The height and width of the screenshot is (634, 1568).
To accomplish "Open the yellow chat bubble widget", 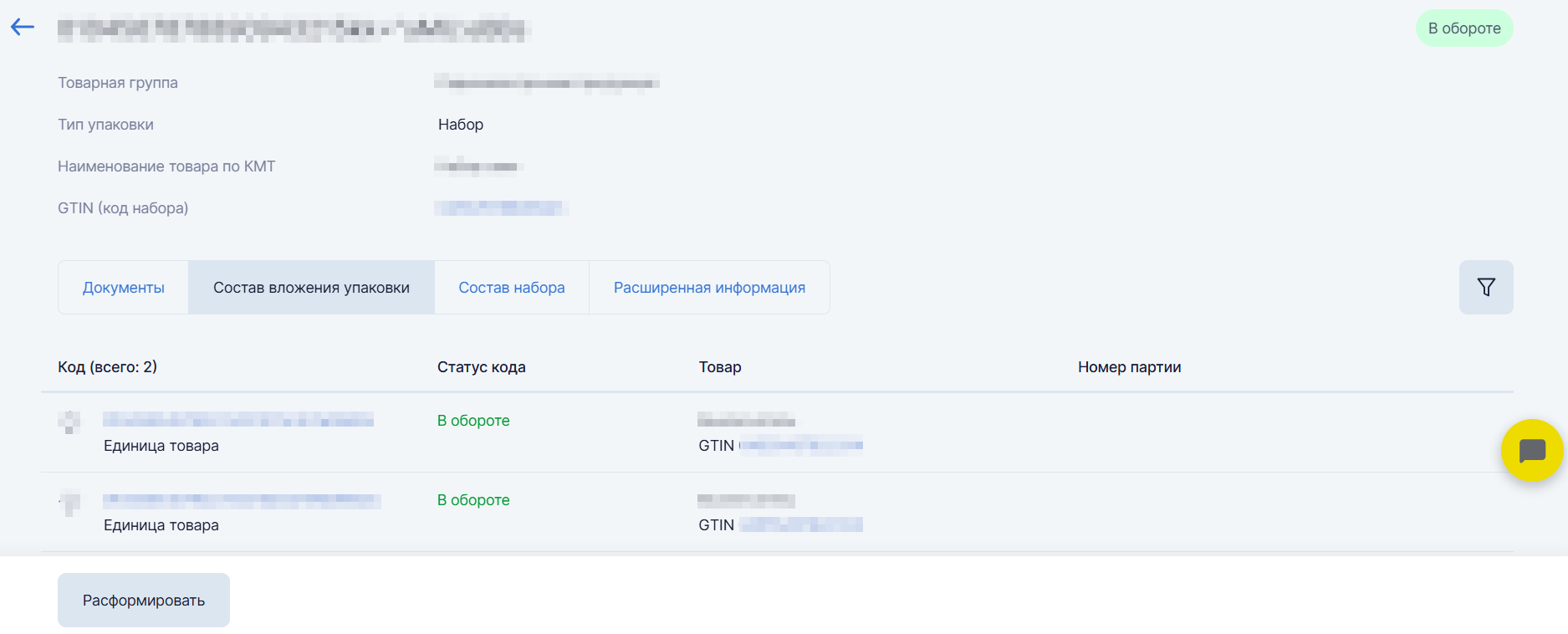I will [1532, 450].
